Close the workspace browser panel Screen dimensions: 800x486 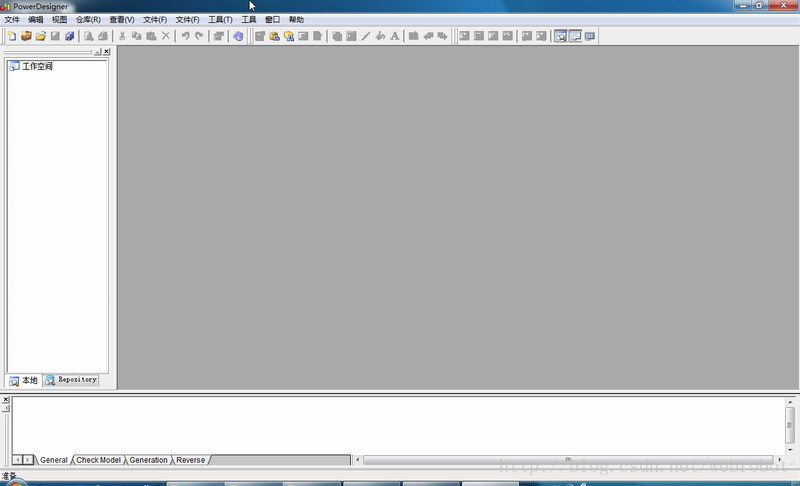(x=107, y=52)
